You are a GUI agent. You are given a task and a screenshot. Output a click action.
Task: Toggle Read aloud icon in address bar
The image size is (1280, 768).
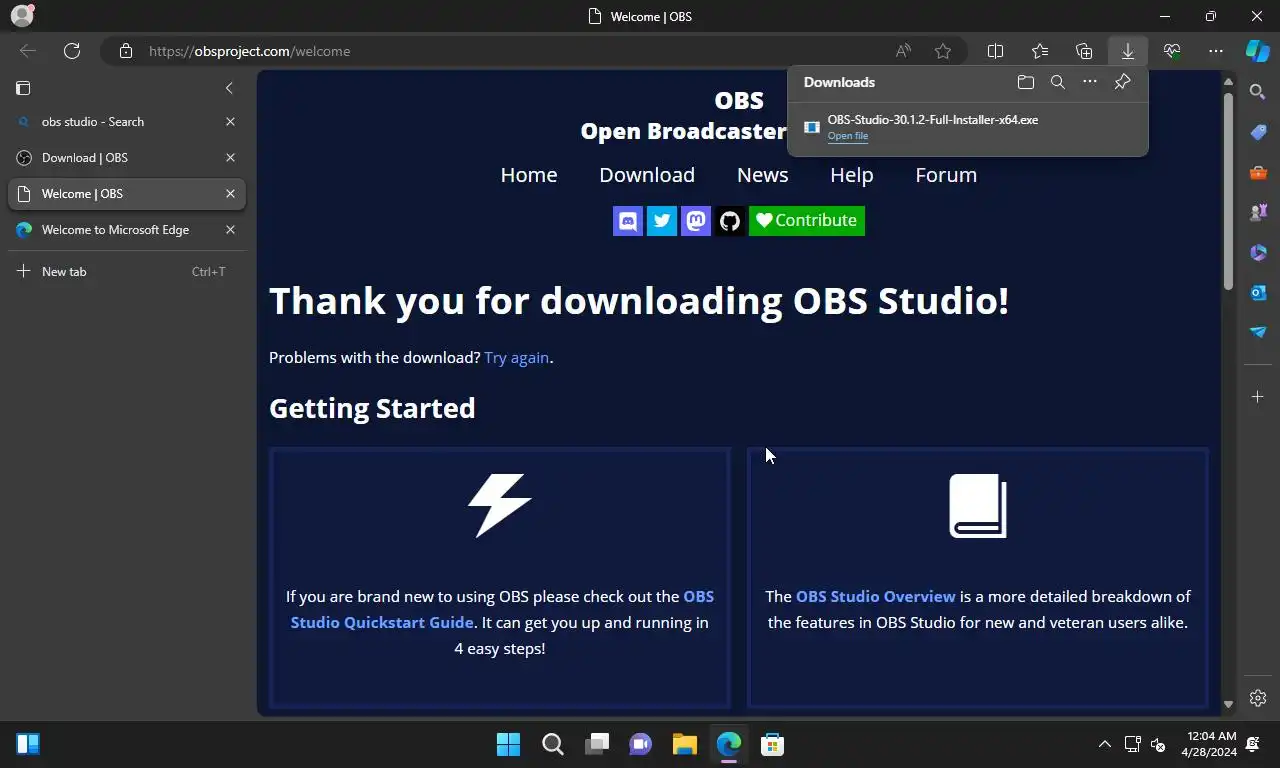click(x=903, y=51)
